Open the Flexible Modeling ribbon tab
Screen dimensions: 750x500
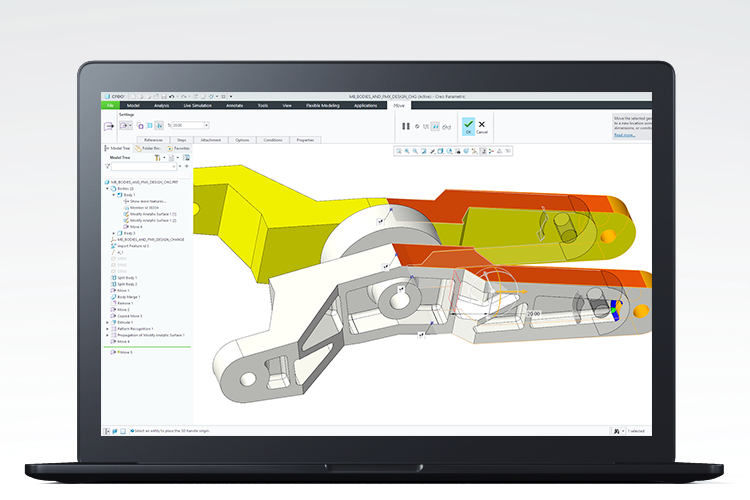[x=322, y=105]
